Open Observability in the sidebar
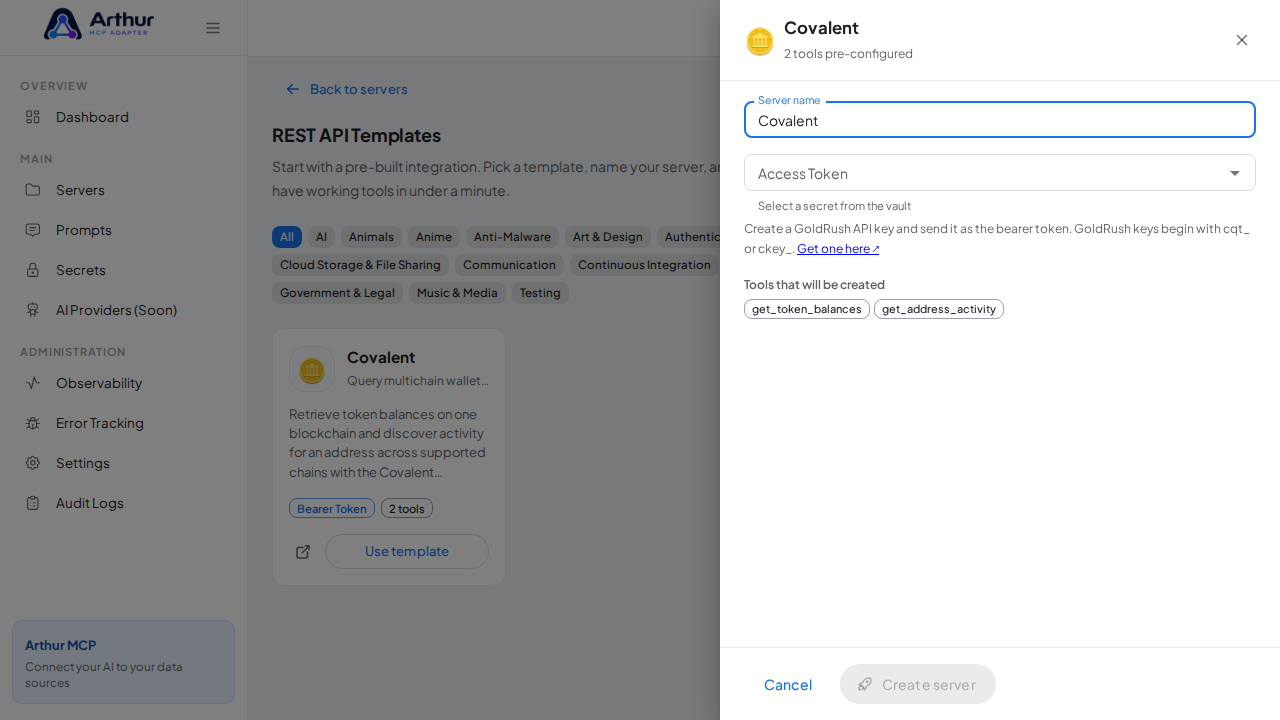This screenshot has width=1280, height=720. [x=123, y=383]
